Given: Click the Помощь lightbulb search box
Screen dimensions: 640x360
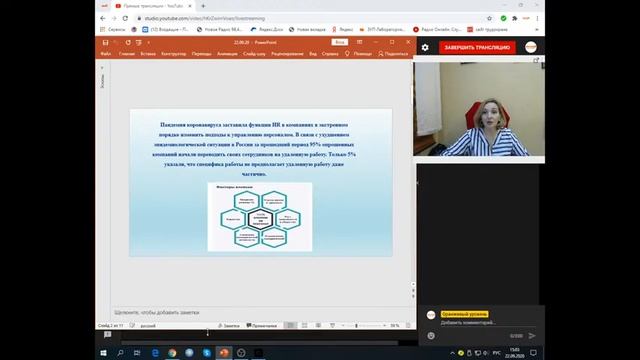Looking at the screenshot, I should 358,54.
